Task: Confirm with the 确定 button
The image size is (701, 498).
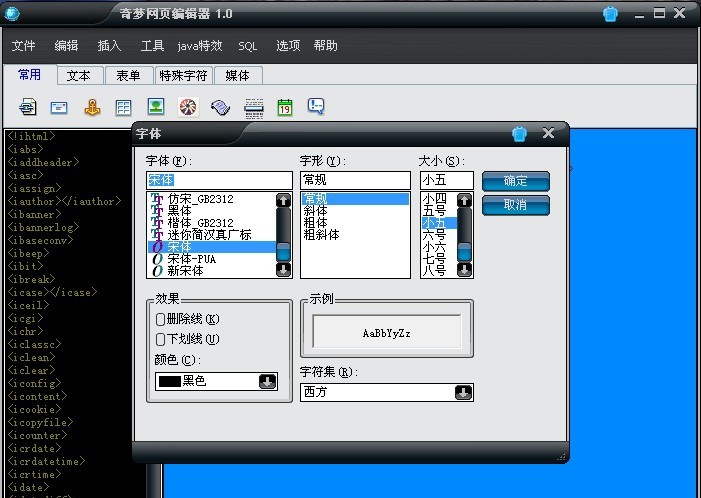Action: 516,181
